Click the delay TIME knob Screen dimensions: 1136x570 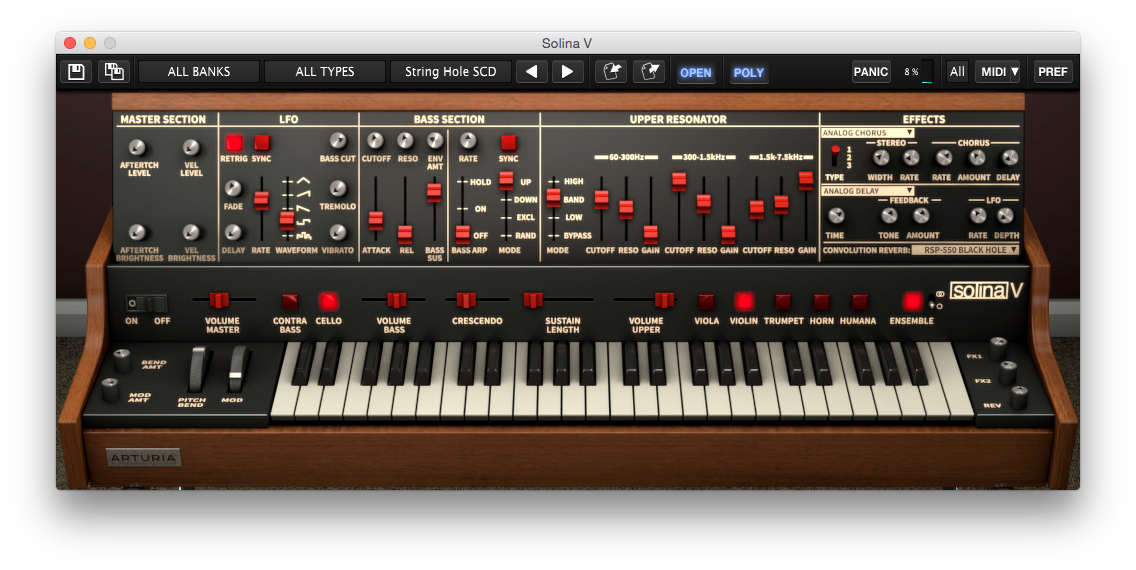point(835,216)
